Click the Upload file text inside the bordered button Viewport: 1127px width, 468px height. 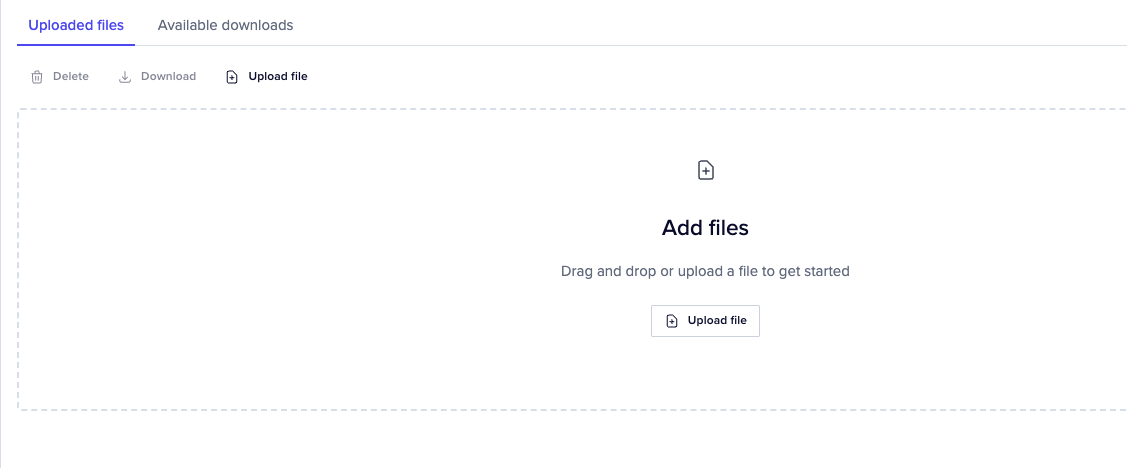click(717, 321)
